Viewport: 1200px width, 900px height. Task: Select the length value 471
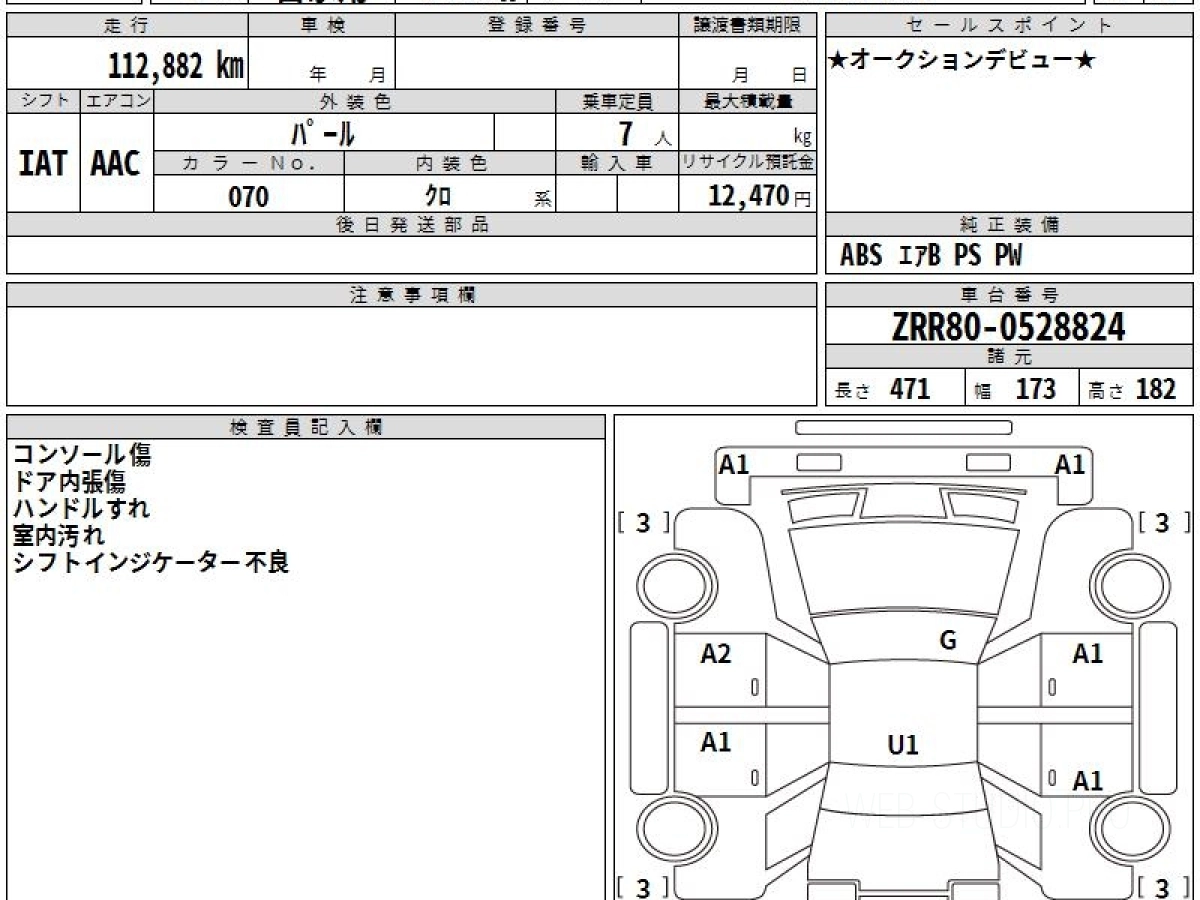(910, 389)
